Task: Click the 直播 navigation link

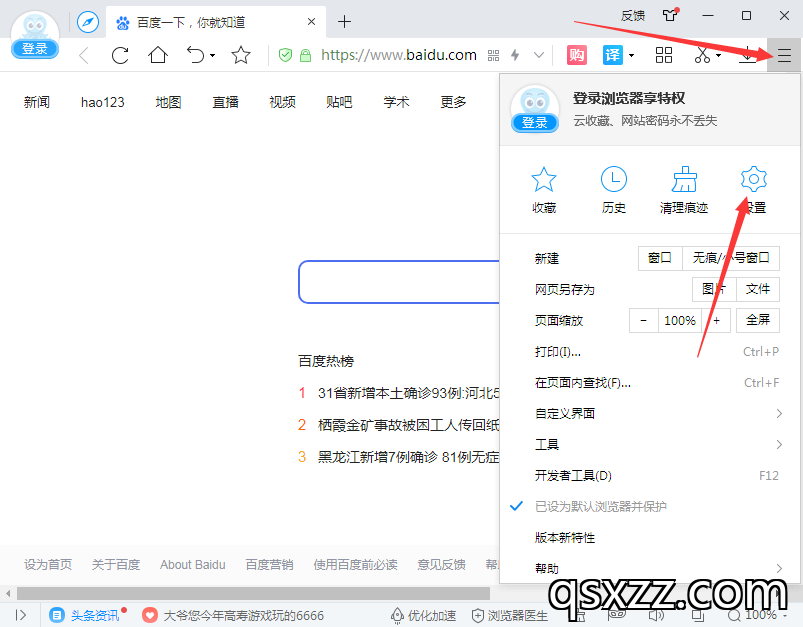Action: 225,102
